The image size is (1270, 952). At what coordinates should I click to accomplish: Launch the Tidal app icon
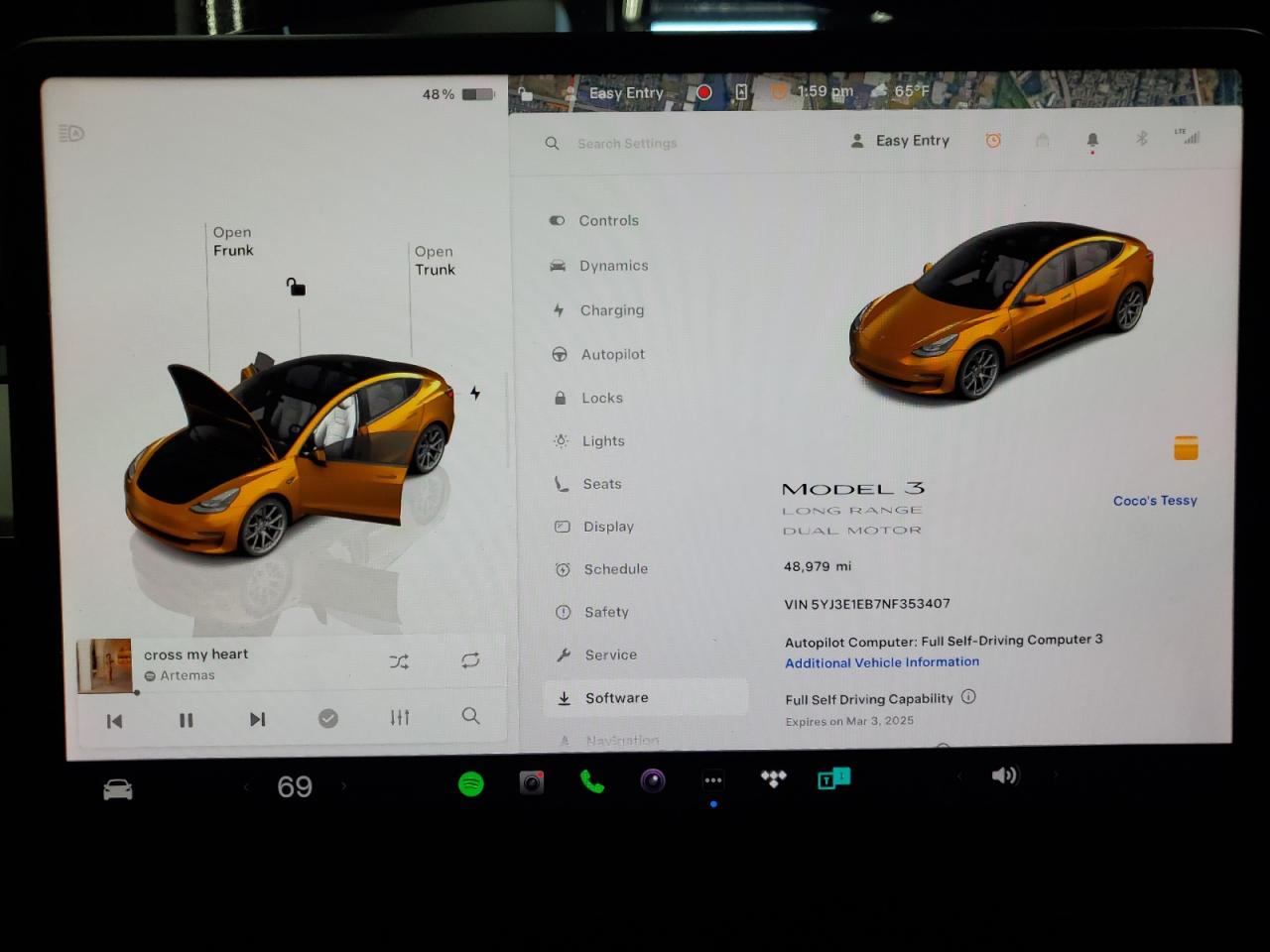(x=774, y=779)
